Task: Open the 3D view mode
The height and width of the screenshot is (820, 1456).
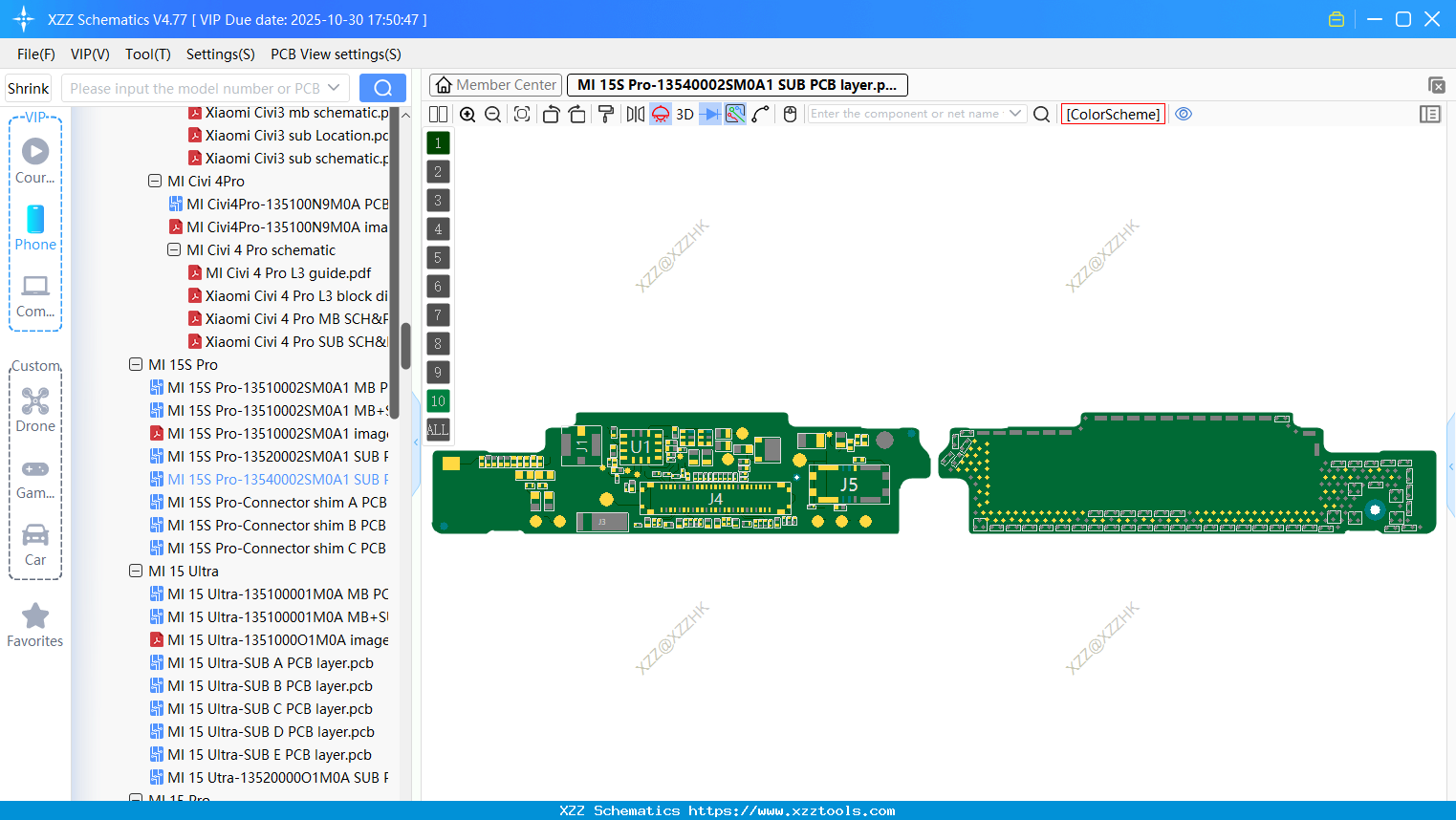Action: (x=685, y=114)
